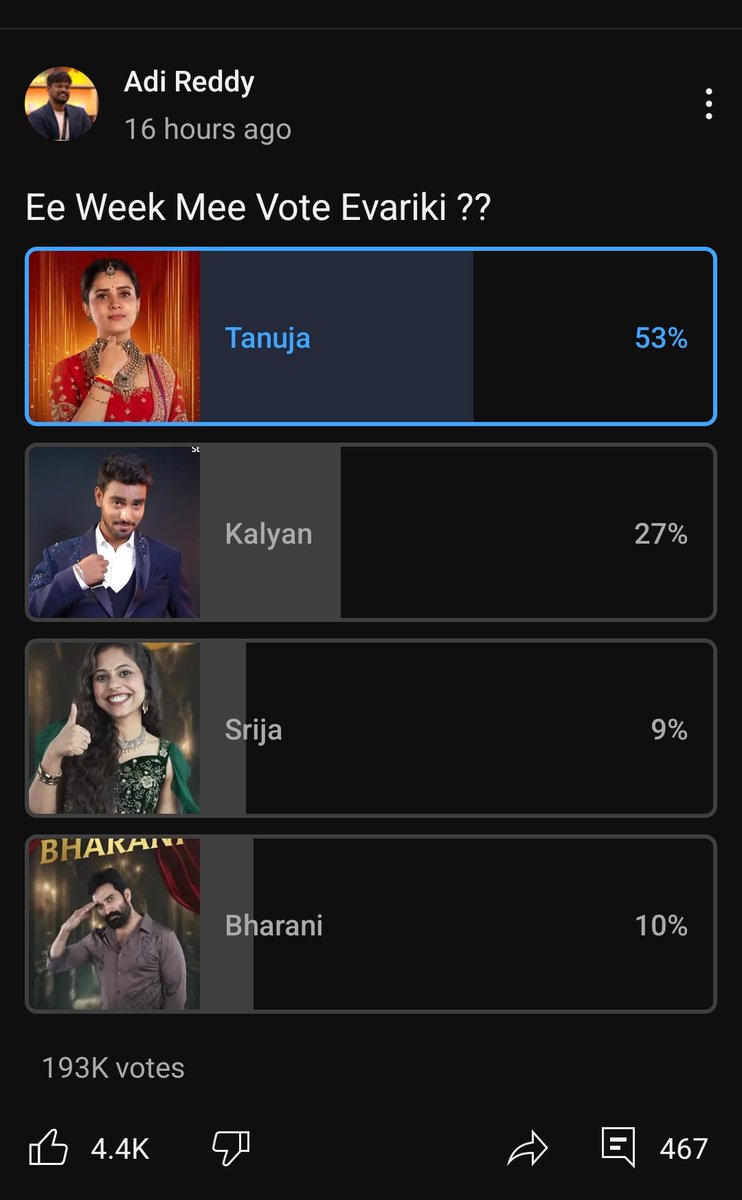Tap Tanuja's photo thumbnail
This screenshot has height=1200, width=742.
coord(114,336)
